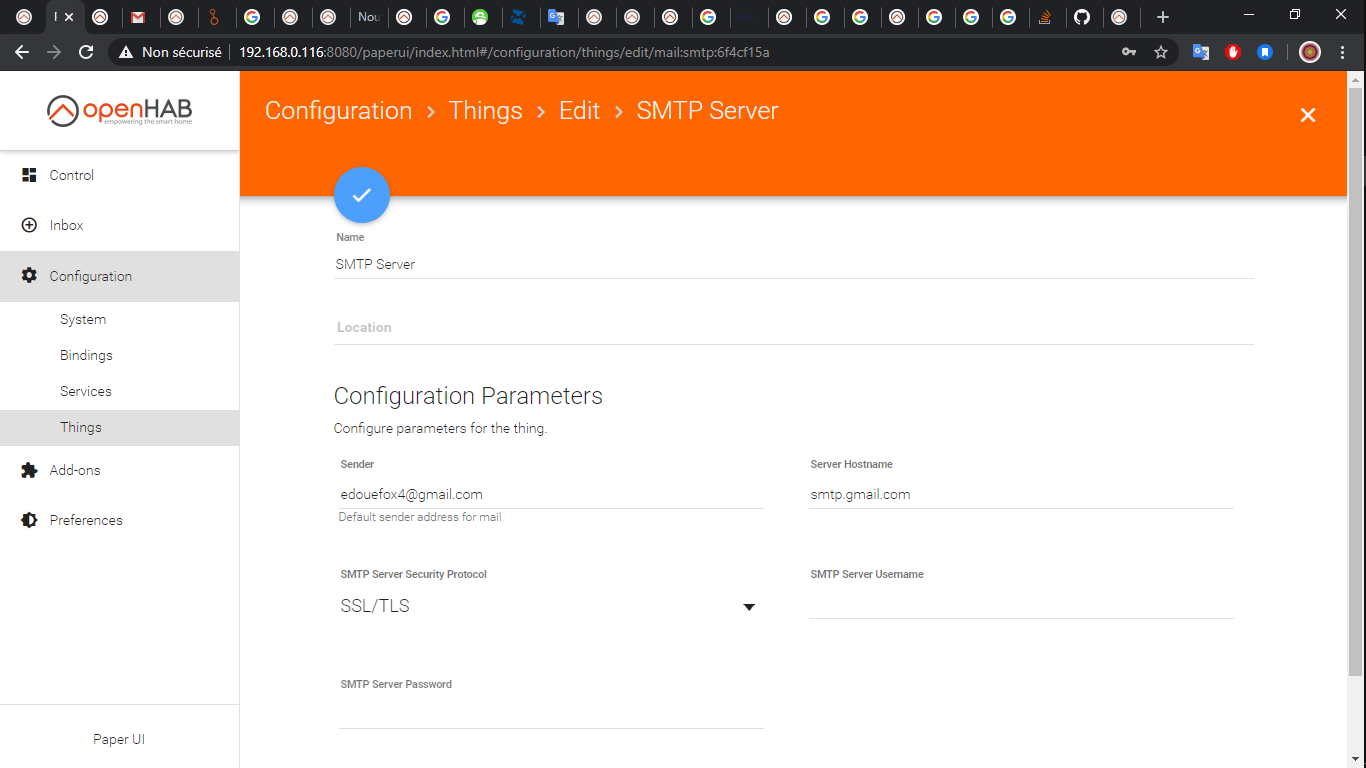Open saved passwords via key icon
Image resolution: width=1366 pixels, height=768 pixels.
pyautogui.click(x=1129, y=52)
